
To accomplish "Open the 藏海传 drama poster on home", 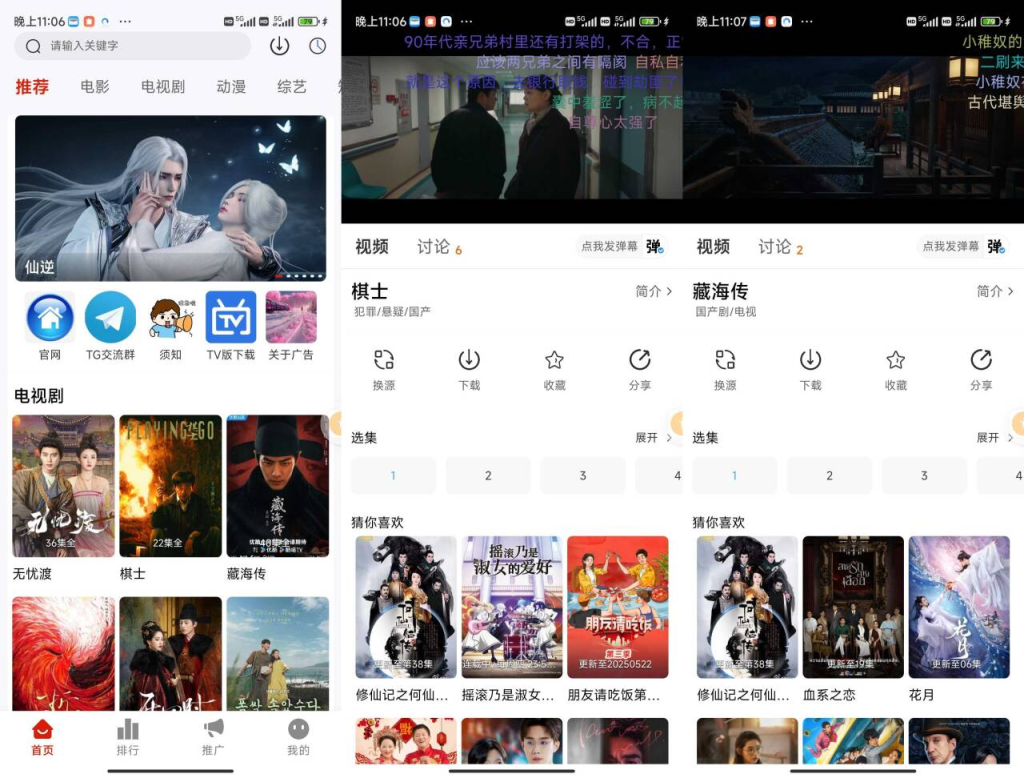I will coord(278,486).
